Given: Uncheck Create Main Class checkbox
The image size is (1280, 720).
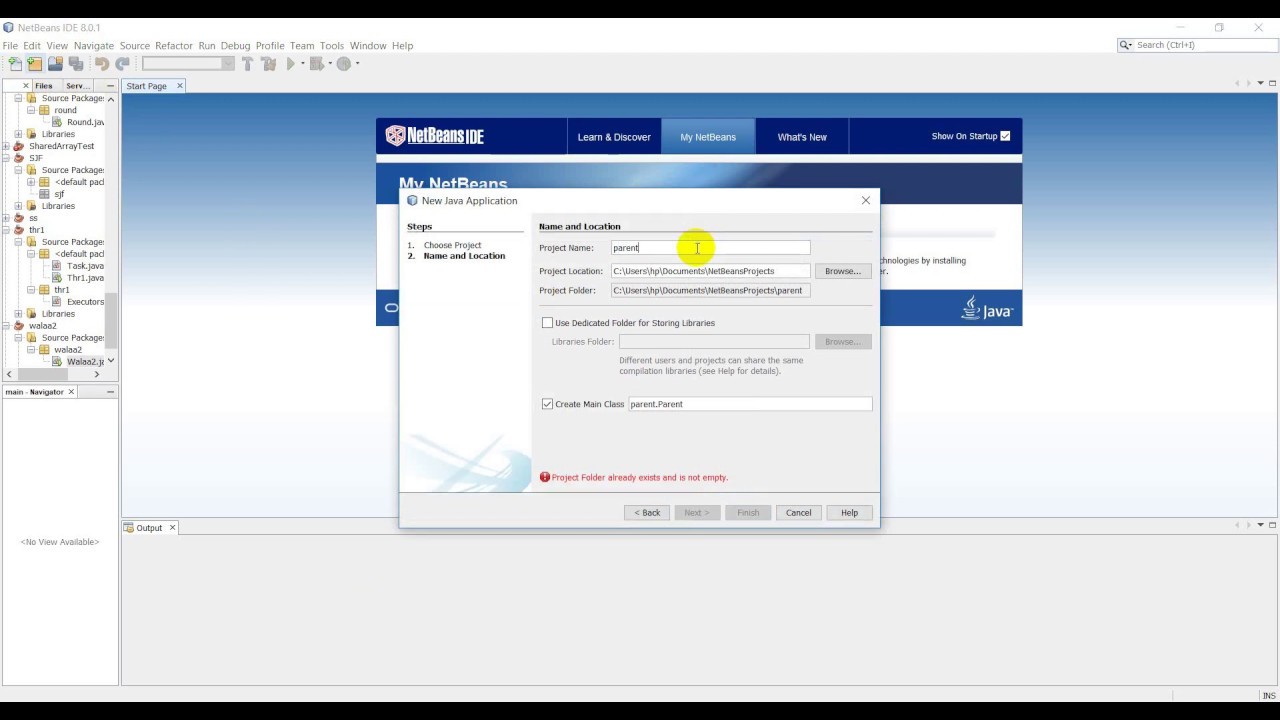Looking at the screenshot, I should (547, 404).
